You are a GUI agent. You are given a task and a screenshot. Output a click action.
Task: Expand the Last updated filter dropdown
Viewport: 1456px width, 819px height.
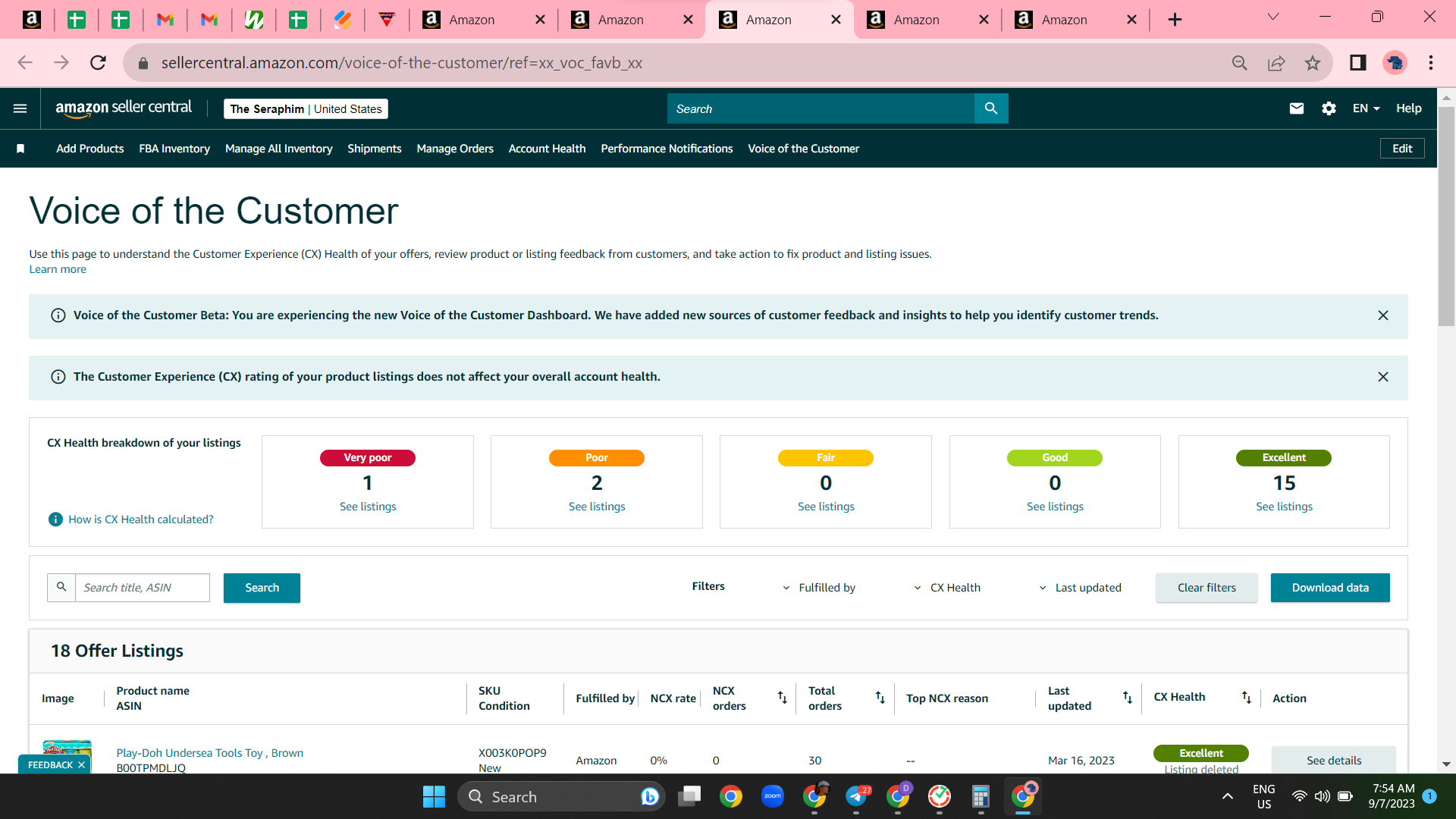pos(1080,588)
